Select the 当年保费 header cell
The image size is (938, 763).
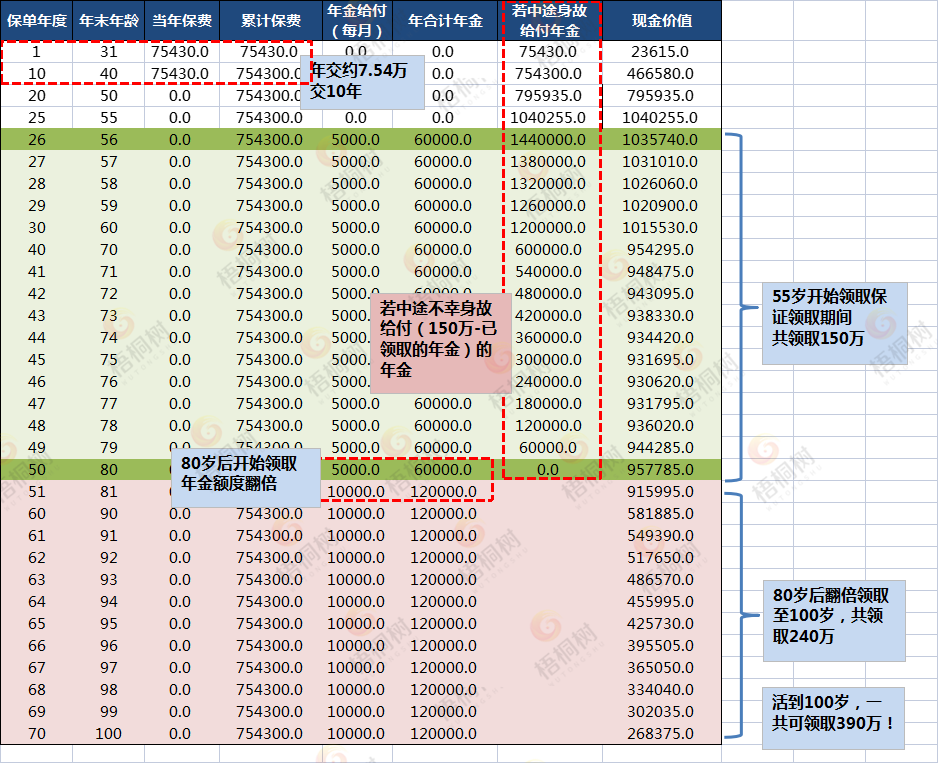pyautogui.click(x=182, y=20)
